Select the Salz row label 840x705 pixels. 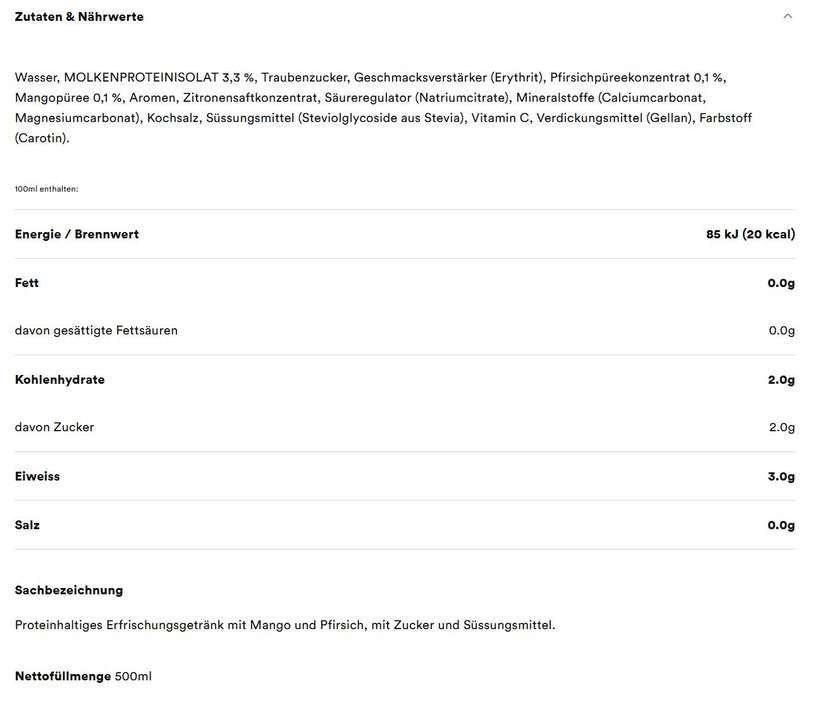[27, 525]
